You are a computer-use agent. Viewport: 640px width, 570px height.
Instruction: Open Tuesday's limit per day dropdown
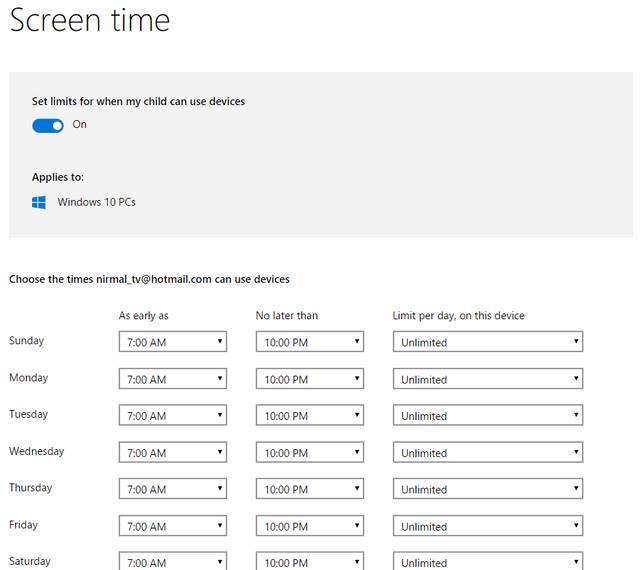tap(488, 415)
